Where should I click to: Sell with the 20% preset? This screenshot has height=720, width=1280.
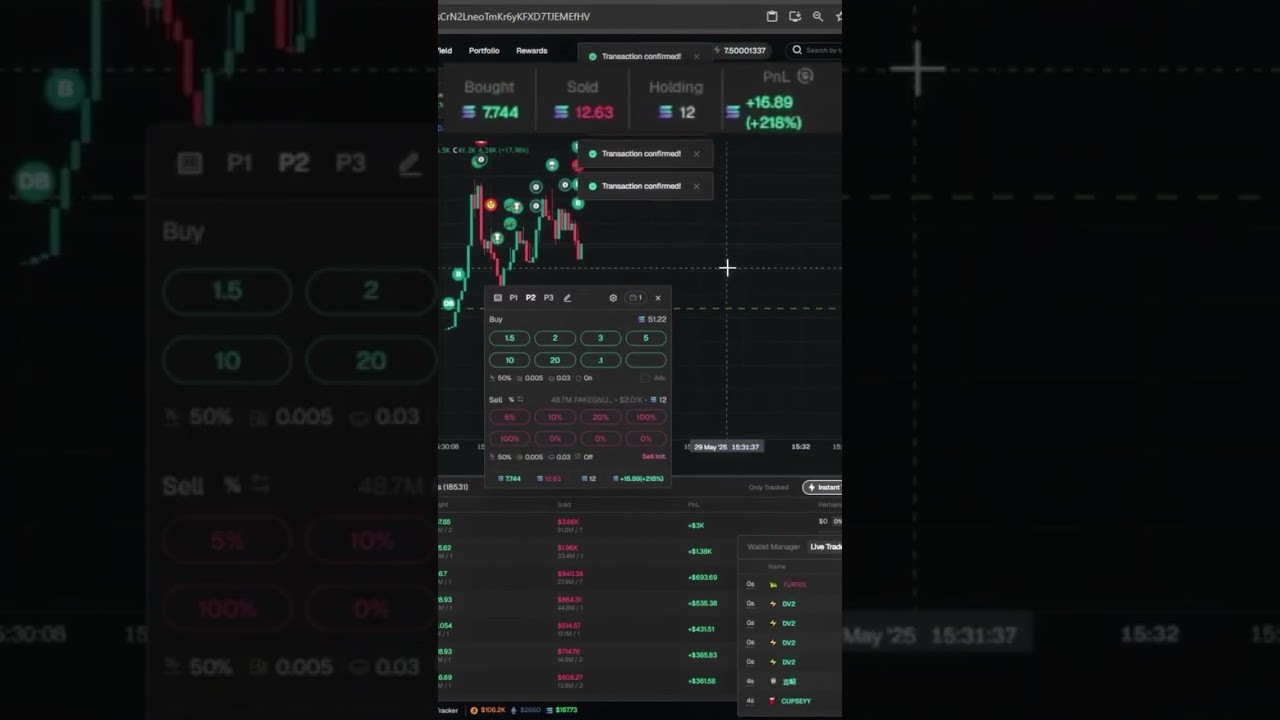pyautogui.click(x=600, y=417)
